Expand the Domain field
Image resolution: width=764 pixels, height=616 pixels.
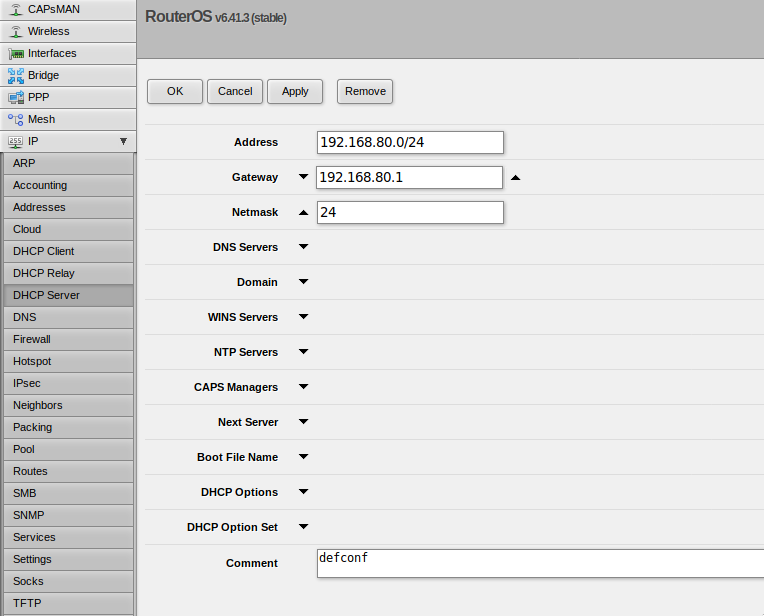click(x=304, y=282)
